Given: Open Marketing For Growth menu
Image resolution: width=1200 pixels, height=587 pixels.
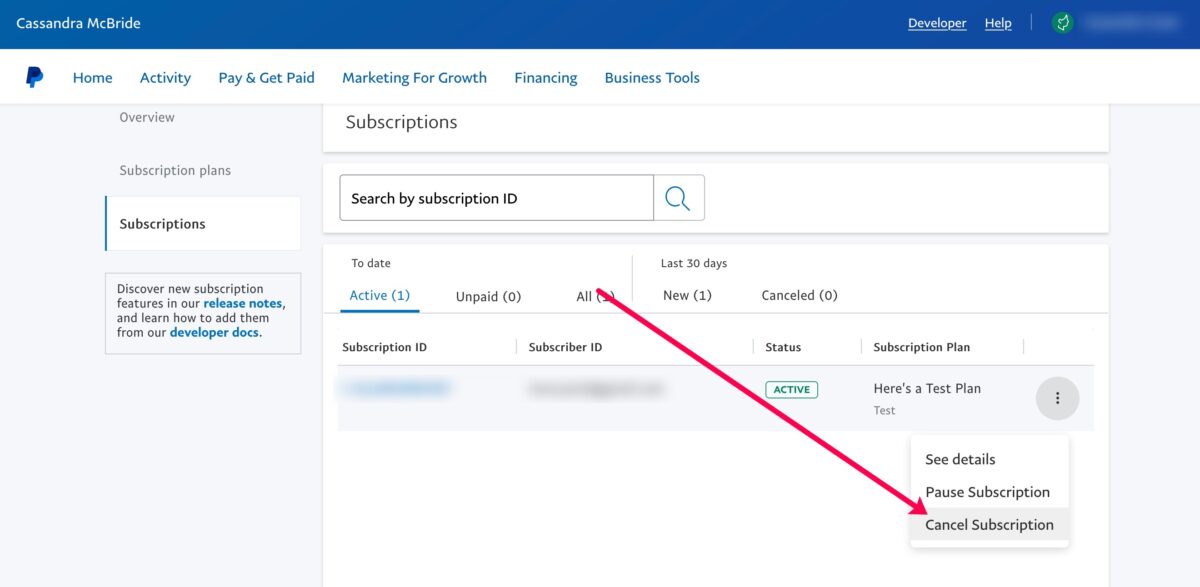Looking at the screenshot, I should pos(414,77).
